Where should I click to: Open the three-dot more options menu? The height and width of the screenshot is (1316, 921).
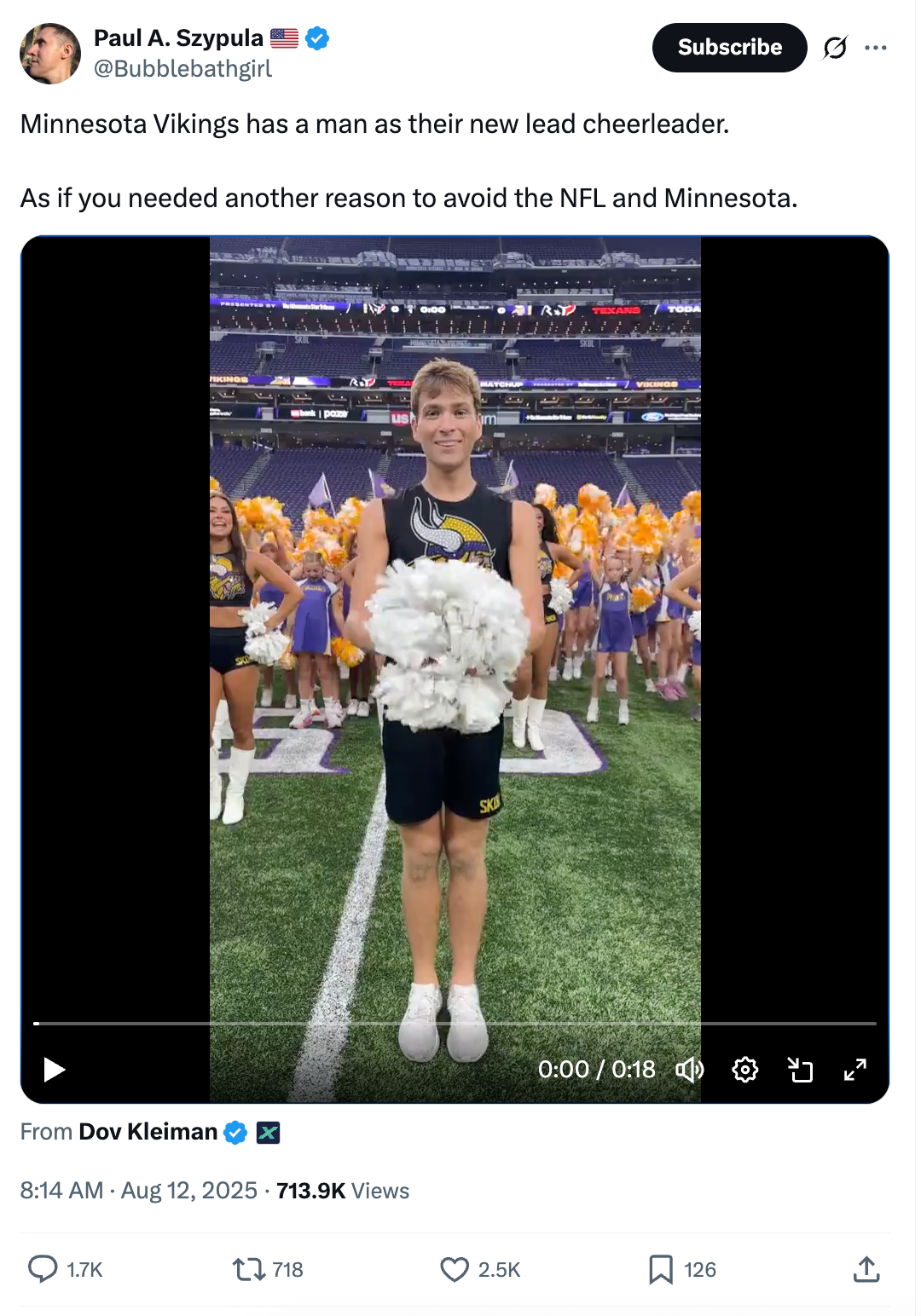point(875,48)
